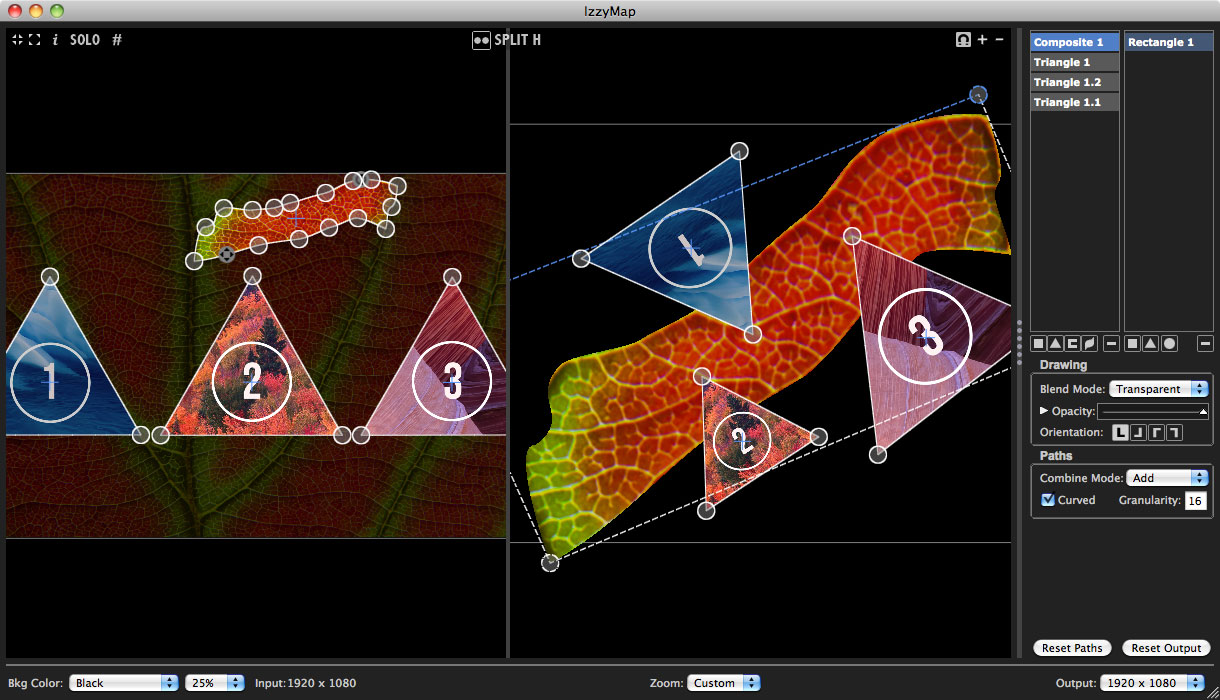Select the first L-shaped orientation button

click(x=1120, y=432)
